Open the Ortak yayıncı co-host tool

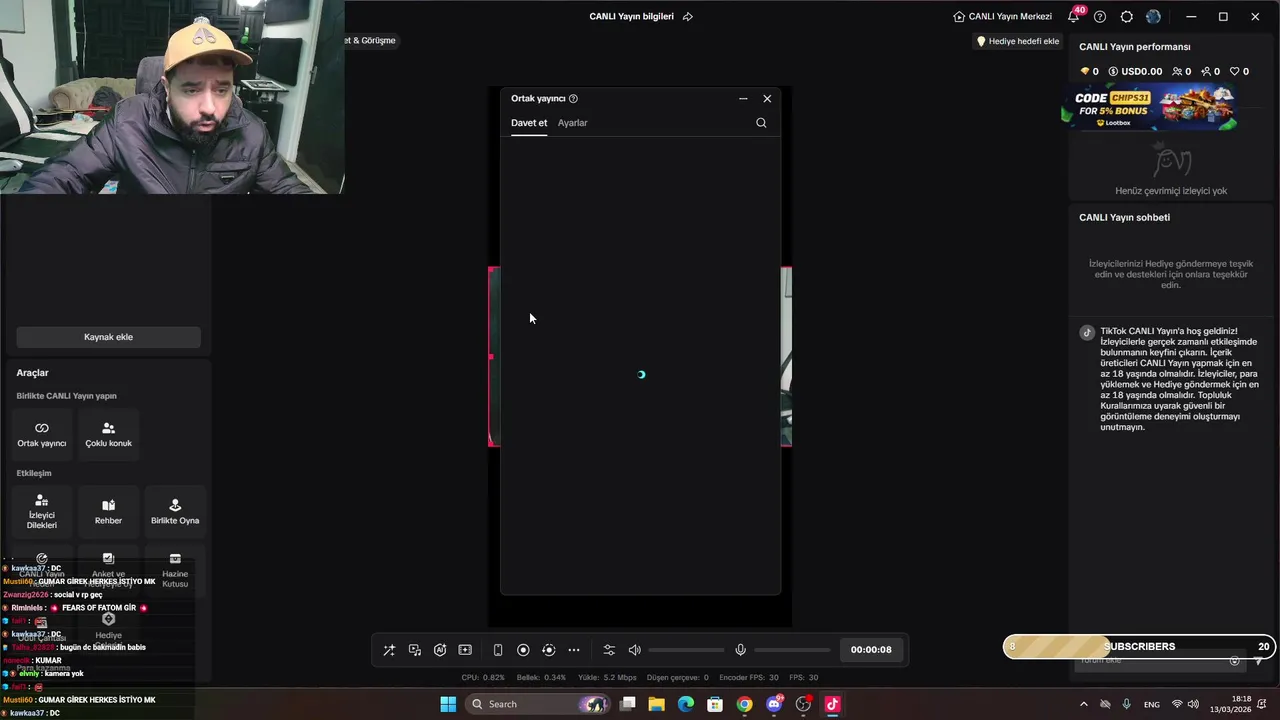point(42,434)
